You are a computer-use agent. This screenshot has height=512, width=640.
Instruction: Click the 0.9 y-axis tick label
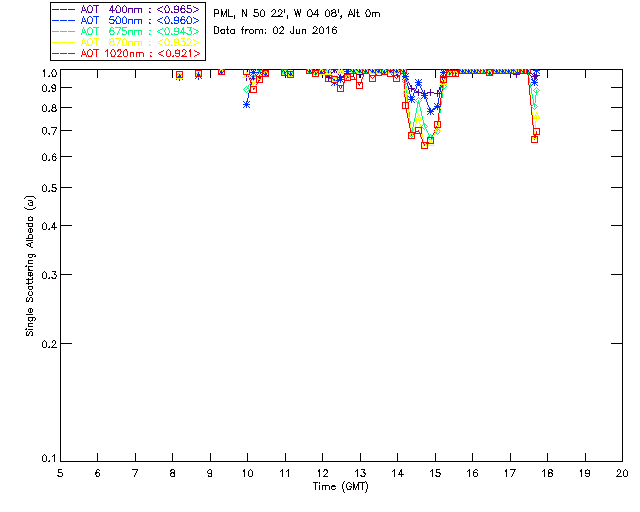(x=49, y=88)
